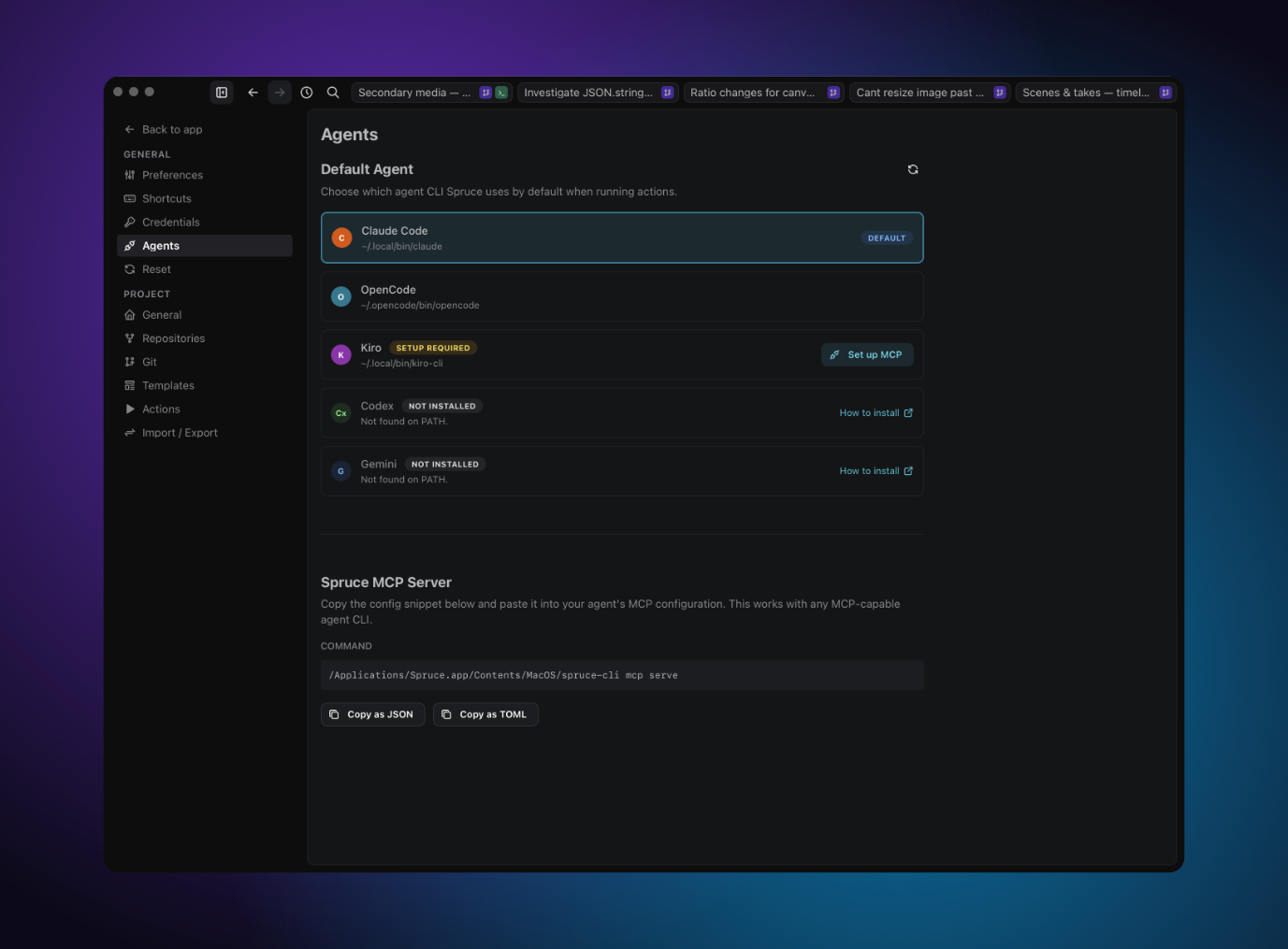
Task: Open How to install for Gemini
Action: [x=876, y=471]
